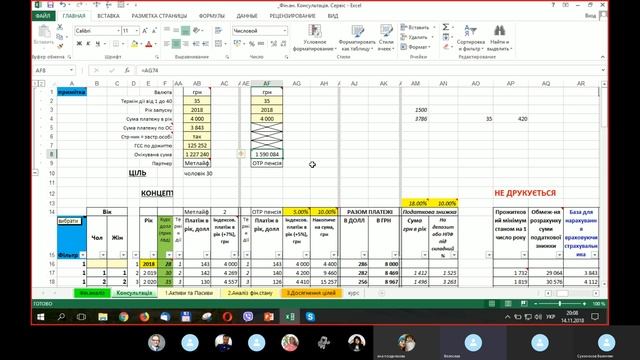Click the Paste clipboard icon
Image resolution: width=640 pixels, height=360 pixels.
tap(44, 31)
